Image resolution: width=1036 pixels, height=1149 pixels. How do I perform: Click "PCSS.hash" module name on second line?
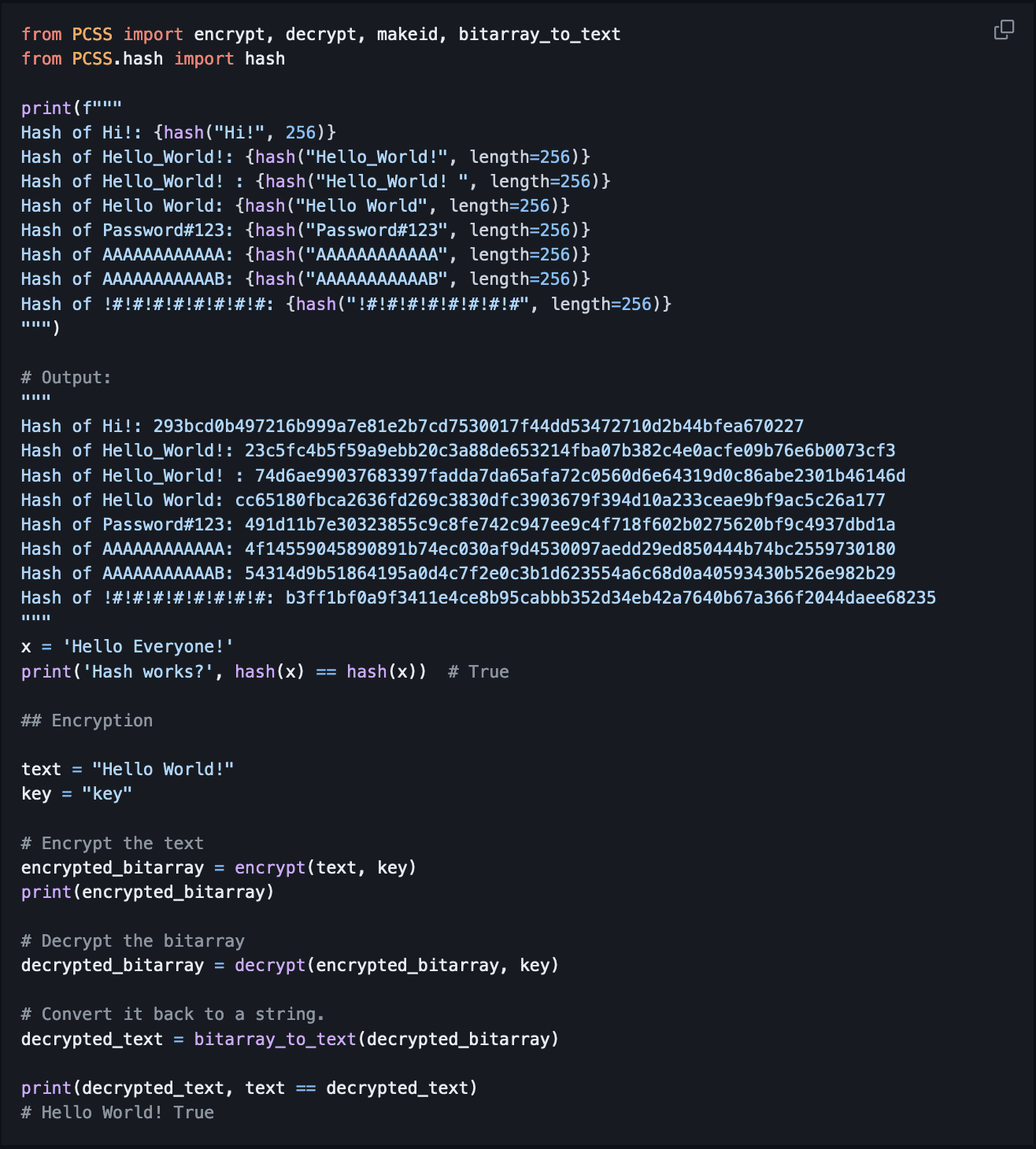click(x=117, y=59)
